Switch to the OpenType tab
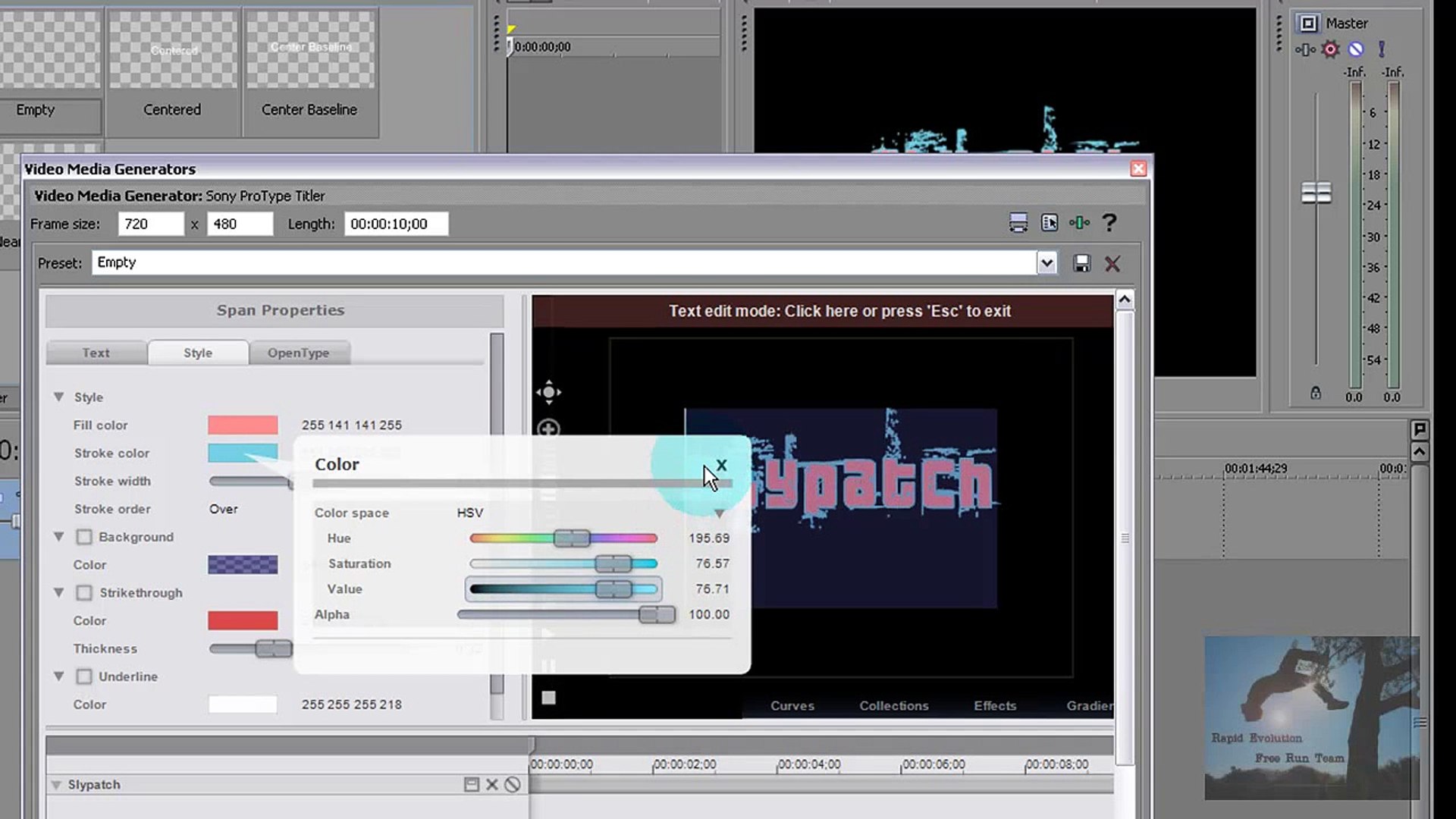This screenshot has width=1456, height=819. [x=298, y=353]
